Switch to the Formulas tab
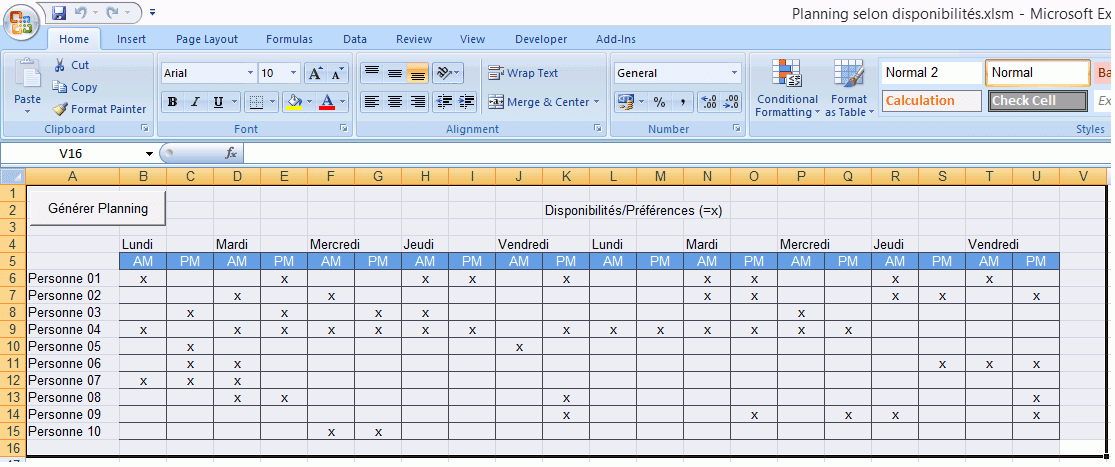Viewport: 1115px width, 467px height. coord(289,39)
